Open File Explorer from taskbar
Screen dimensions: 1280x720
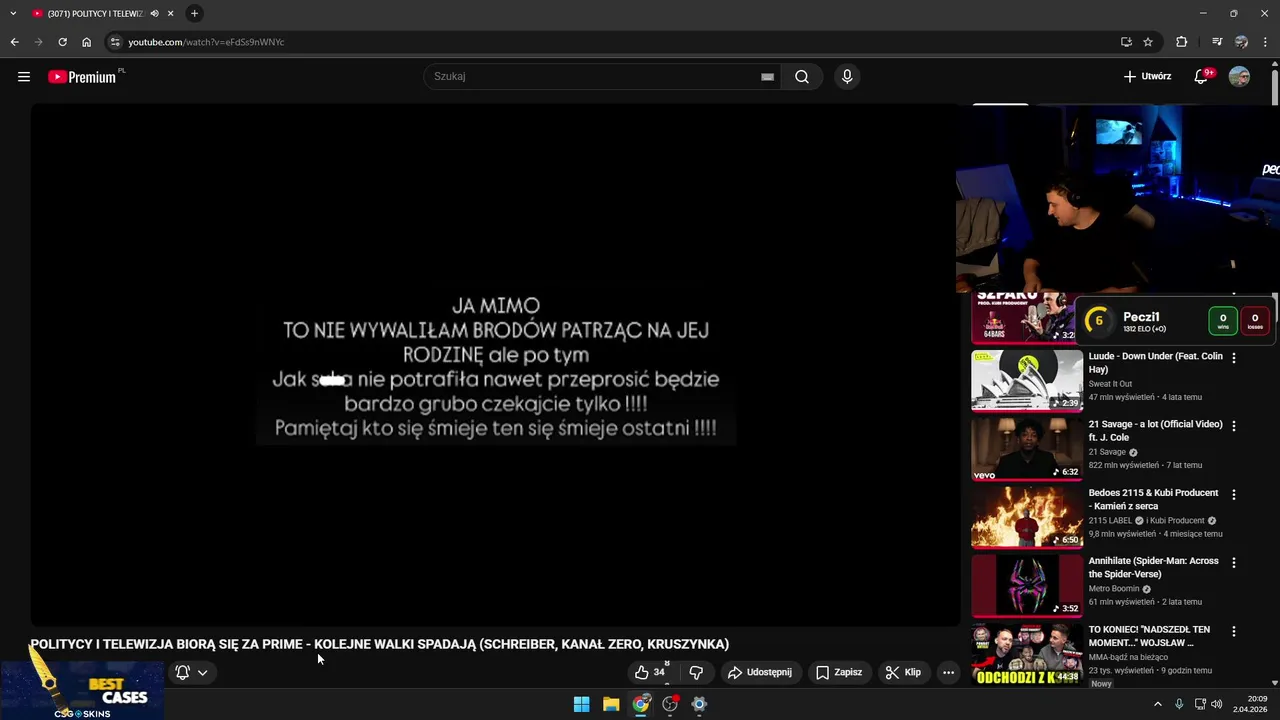(x=611, y=704)
